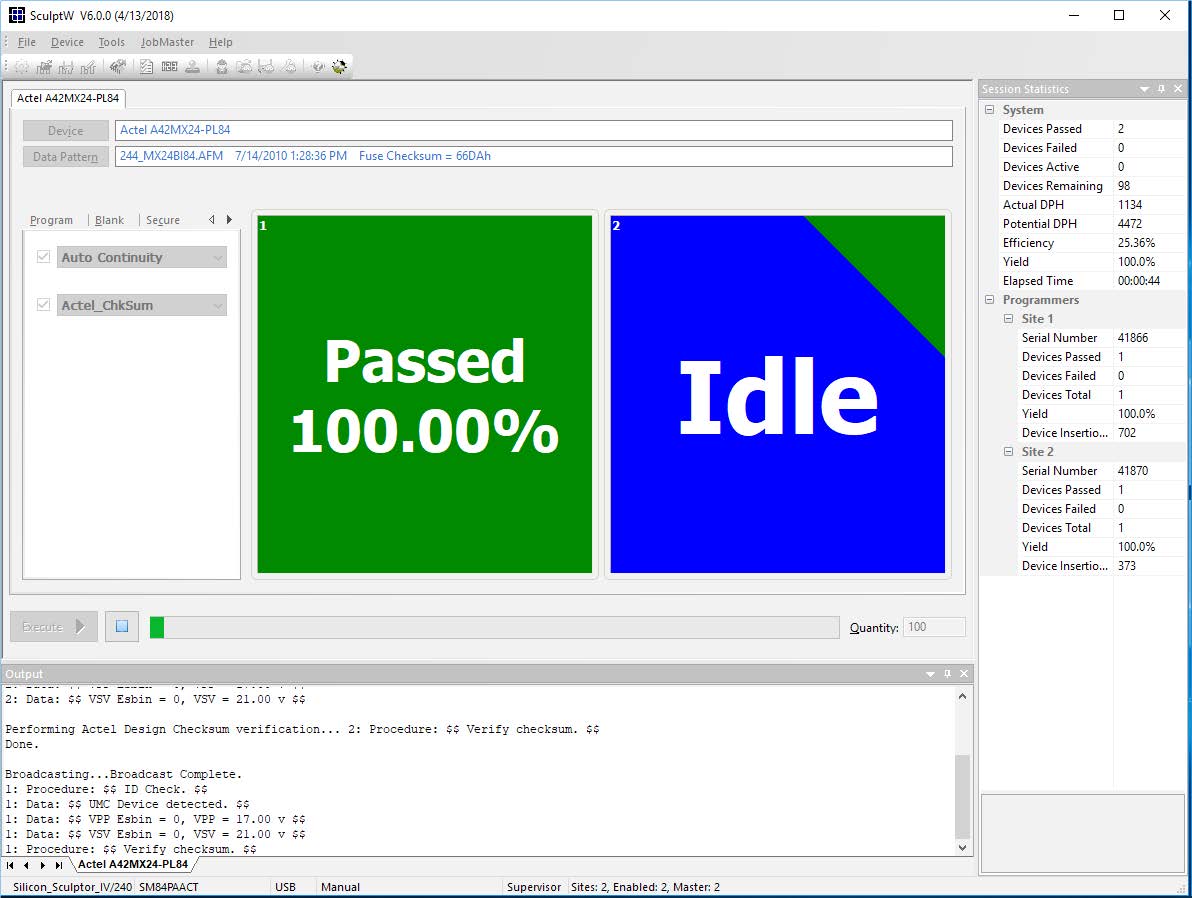Click the Quantity input field

click(934, 627)
